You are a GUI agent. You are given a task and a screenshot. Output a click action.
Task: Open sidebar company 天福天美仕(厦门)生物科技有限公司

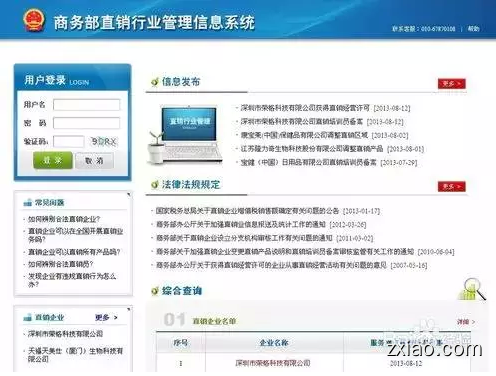(76, 355)
